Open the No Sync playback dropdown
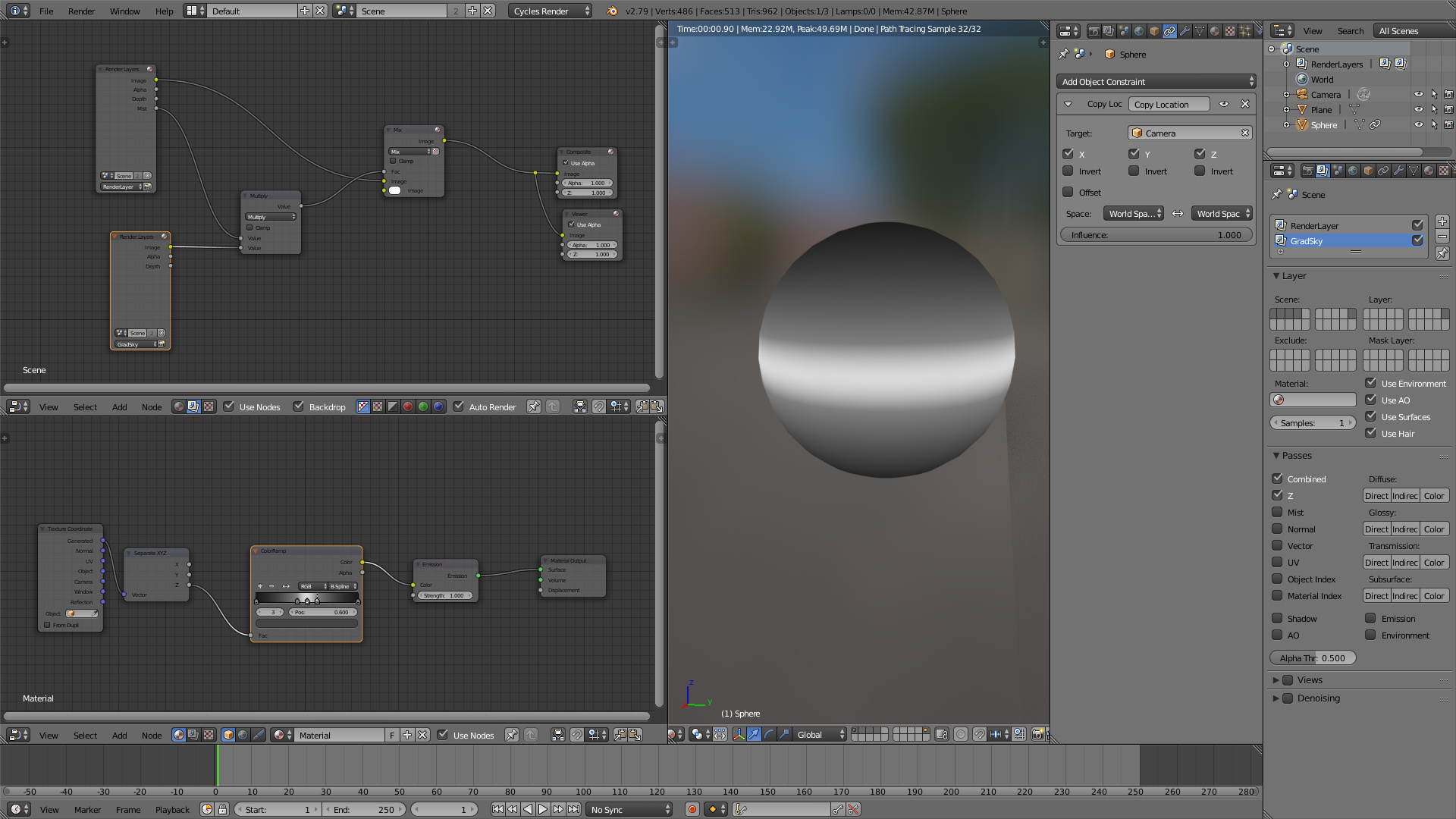Viewport: 1456px width, 819px height. tap(629, 809)
